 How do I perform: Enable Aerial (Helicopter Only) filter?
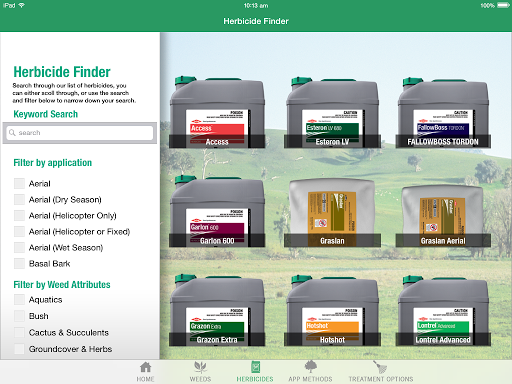click(19, 215)
